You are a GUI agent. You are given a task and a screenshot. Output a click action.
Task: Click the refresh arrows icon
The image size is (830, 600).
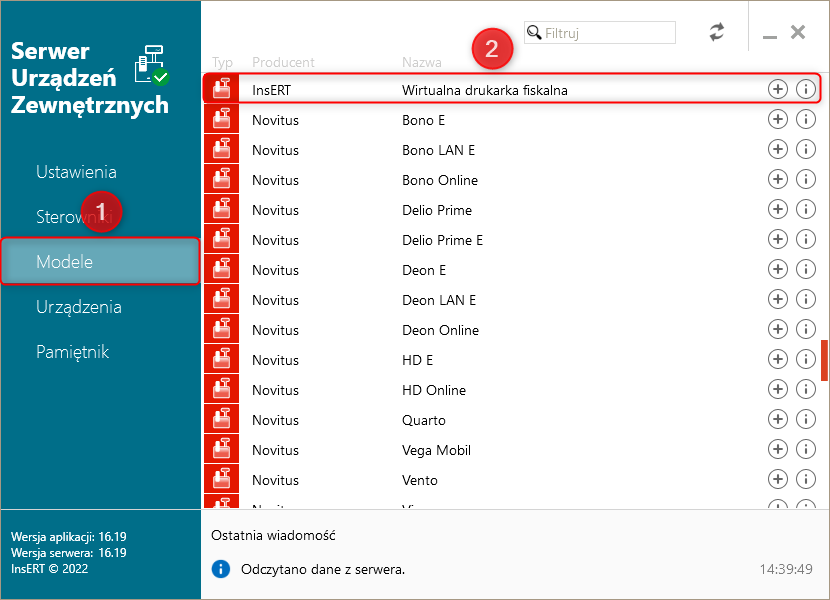coord(717,32)
